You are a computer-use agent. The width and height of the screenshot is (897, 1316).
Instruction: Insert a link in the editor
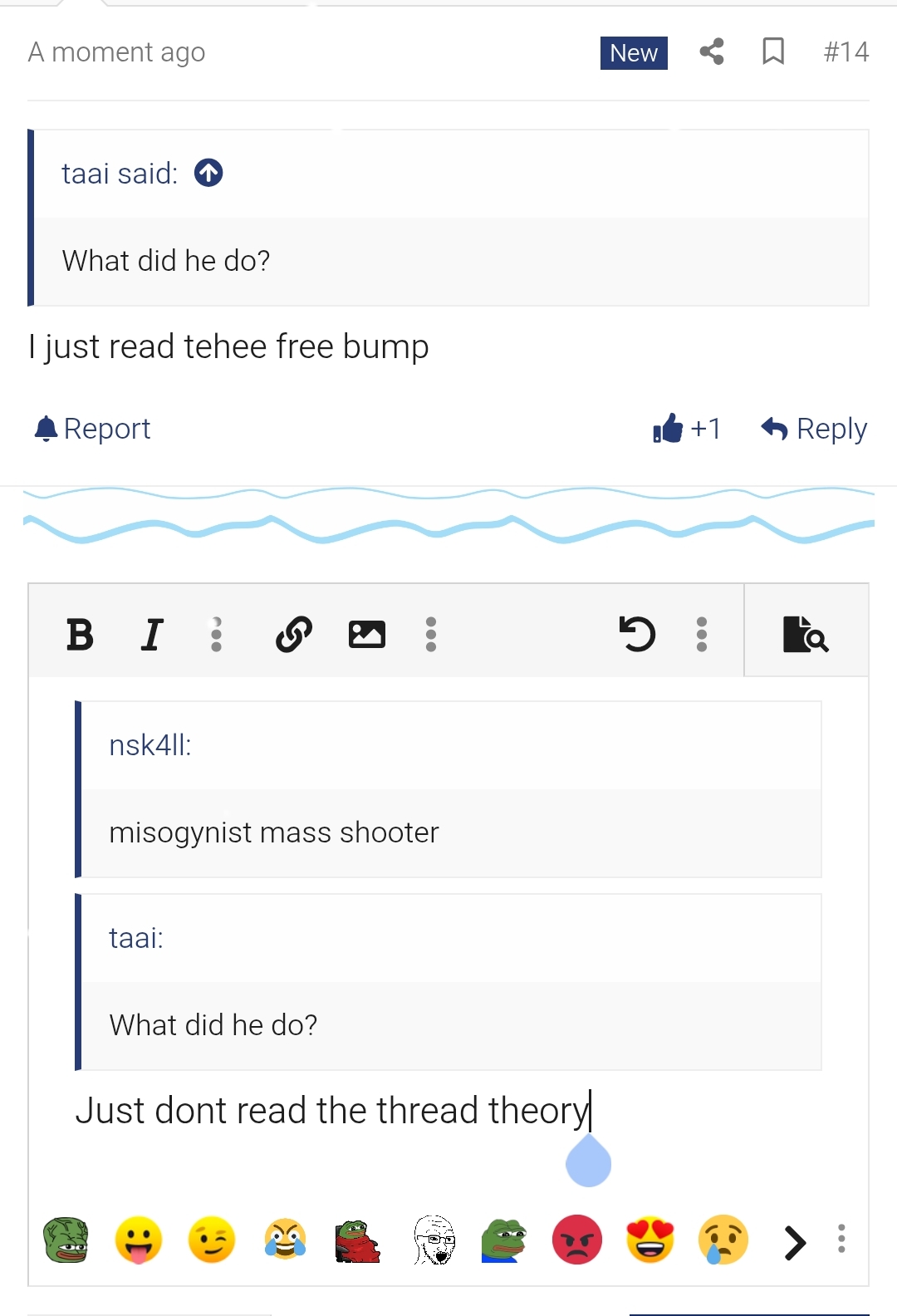coord(293,635)
